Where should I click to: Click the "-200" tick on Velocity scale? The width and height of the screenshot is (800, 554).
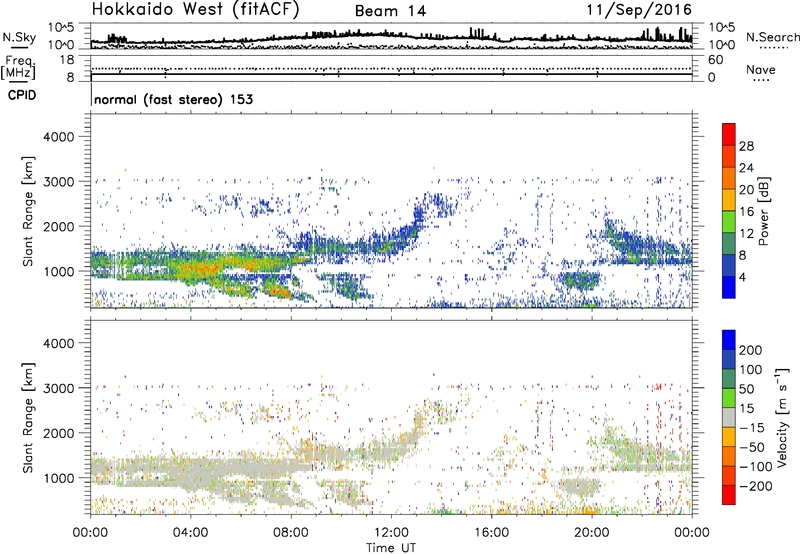pyautogui.click(x=755, y=486)
